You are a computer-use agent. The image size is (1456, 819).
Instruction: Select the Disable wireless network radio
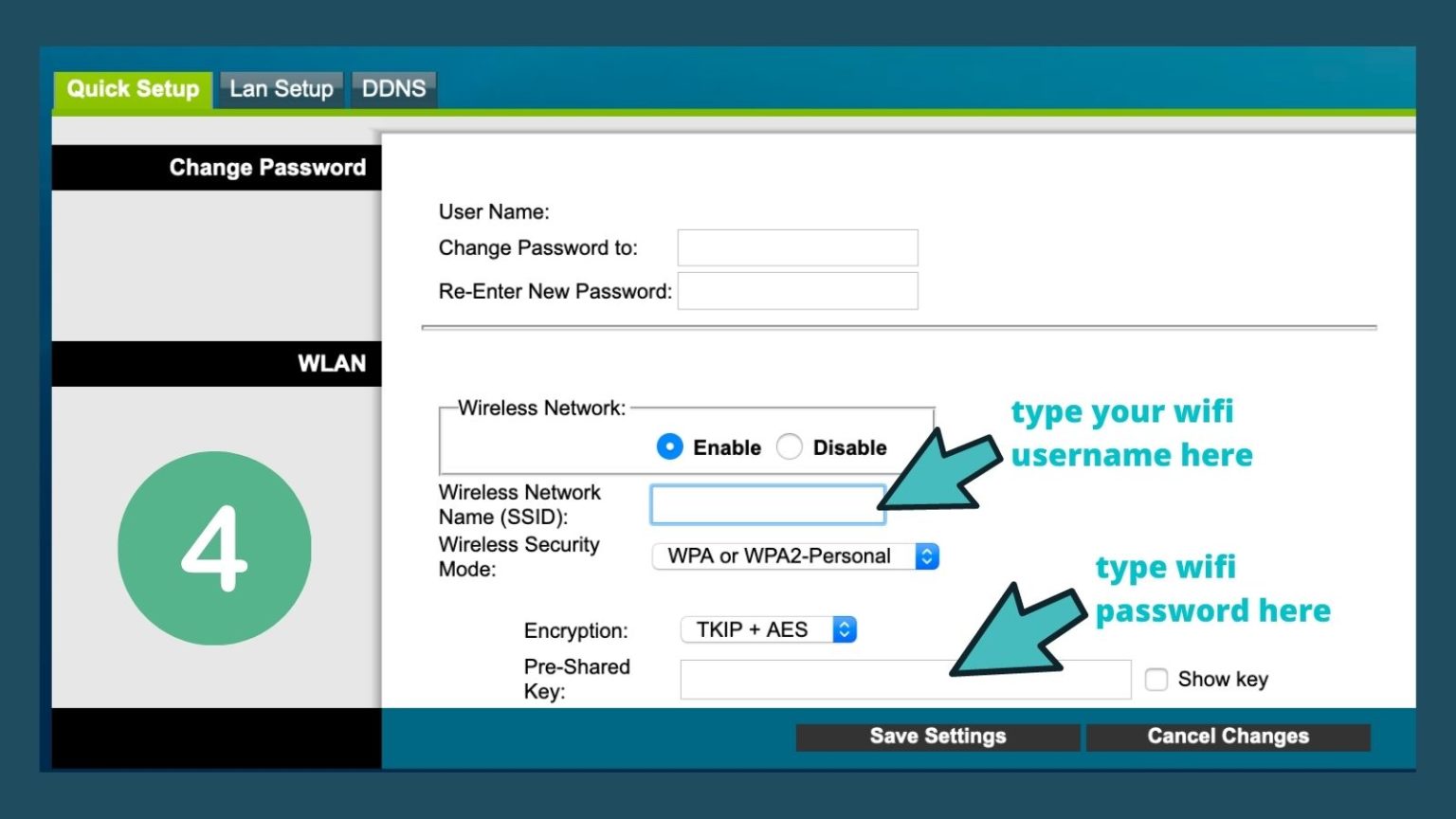pyautogui.click(x=789, y=446)
